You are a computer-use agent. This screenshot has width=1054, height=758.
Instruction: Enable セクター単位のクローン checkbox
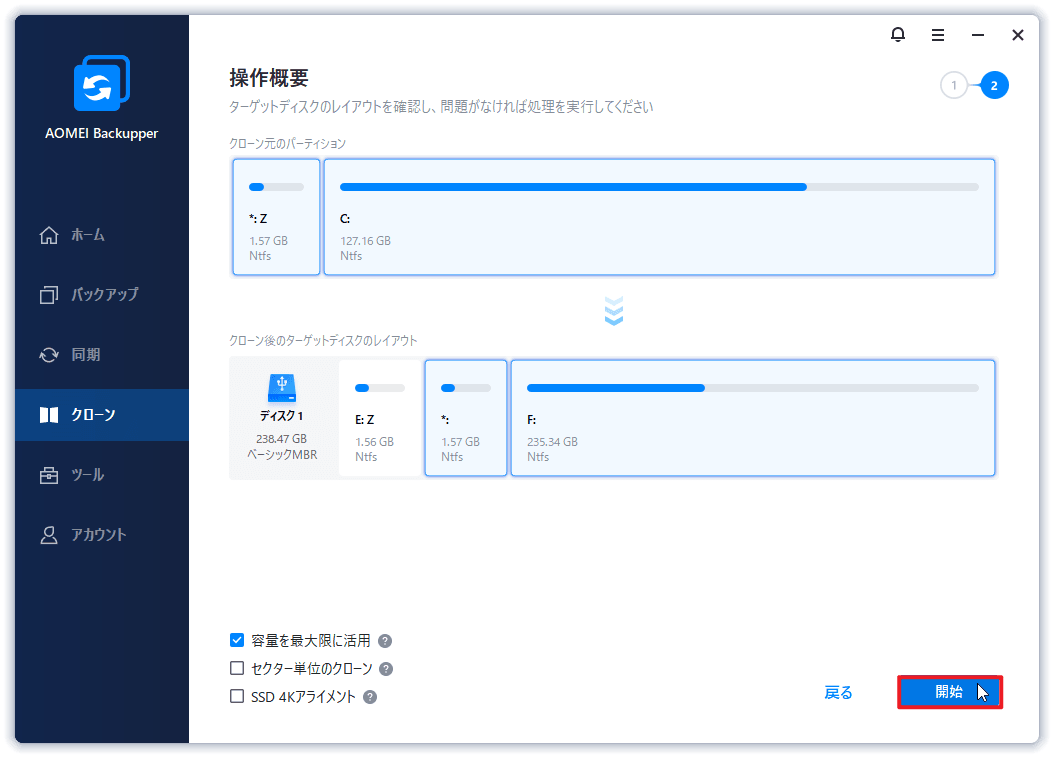[236, 670]
